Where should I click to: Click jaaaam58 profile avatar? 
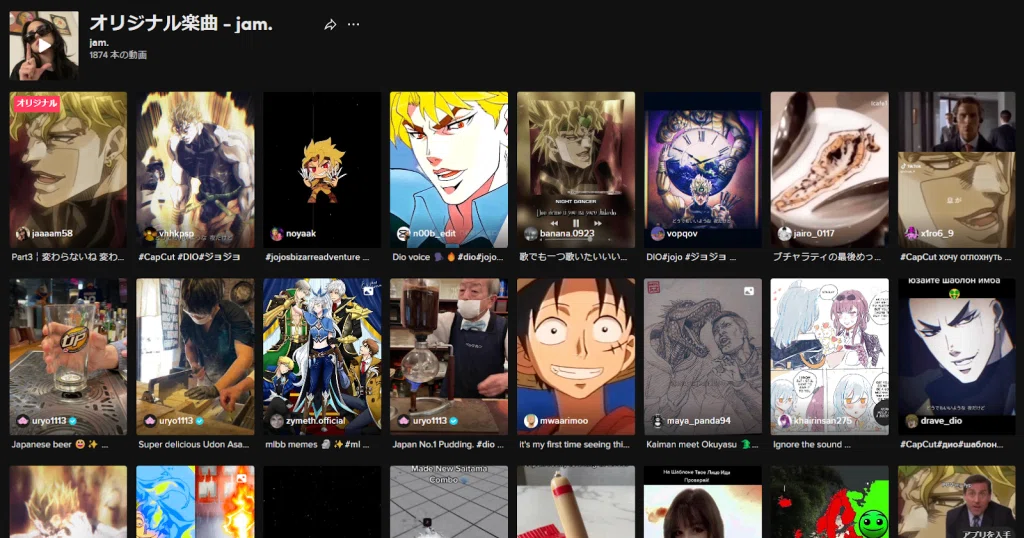23,233
